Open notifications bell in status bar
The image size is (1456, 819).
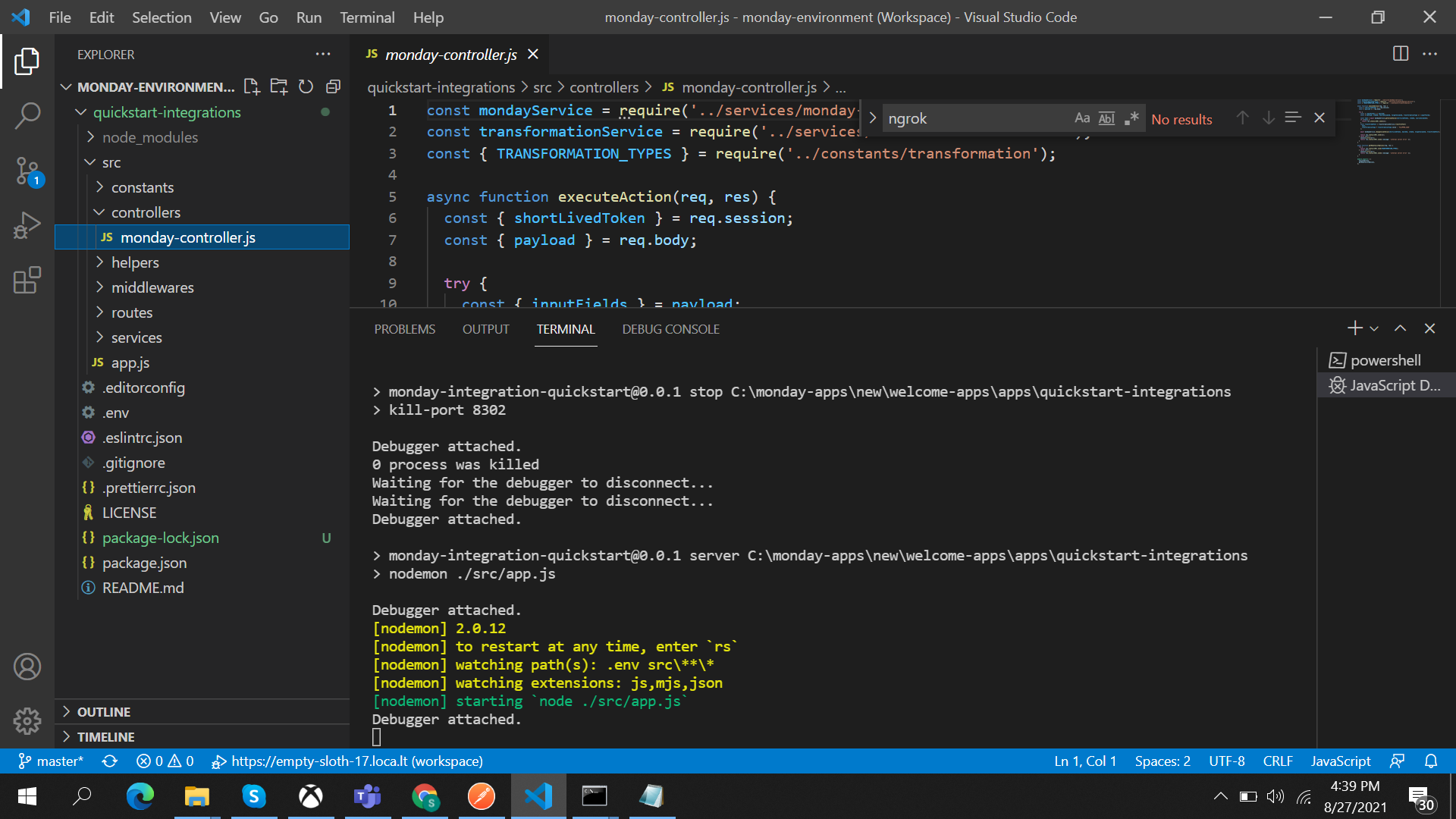coord(1431,761)
